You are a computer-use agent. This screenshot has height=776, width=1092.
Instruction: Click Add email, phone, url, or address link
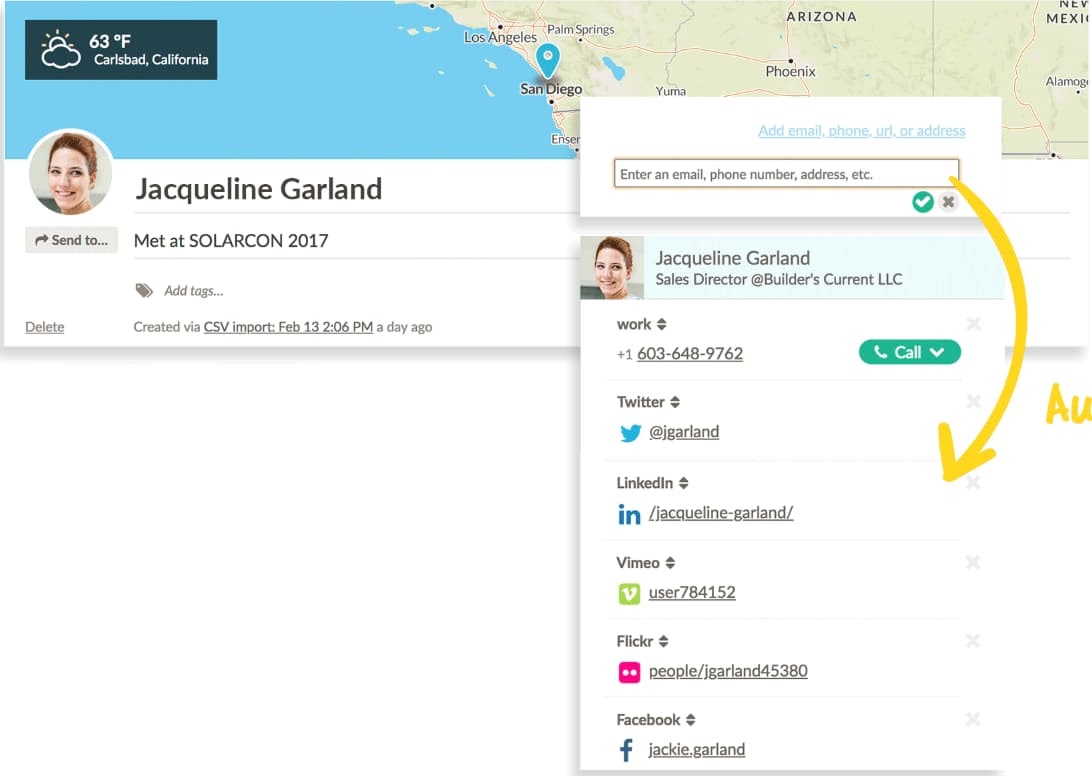[861, 130]
